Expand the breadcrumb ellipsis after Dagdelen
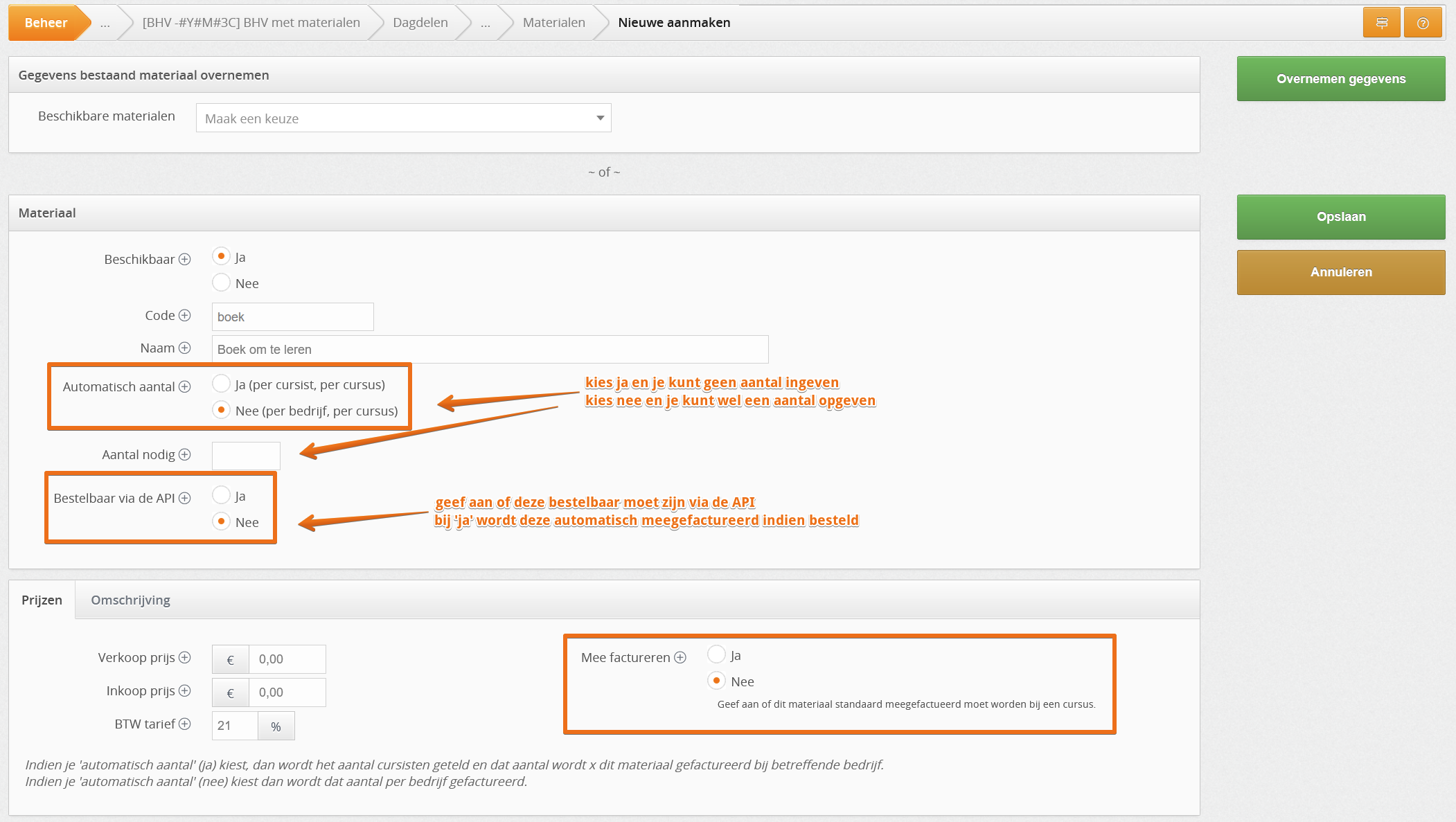1456x822 pixels. [485, 23]
